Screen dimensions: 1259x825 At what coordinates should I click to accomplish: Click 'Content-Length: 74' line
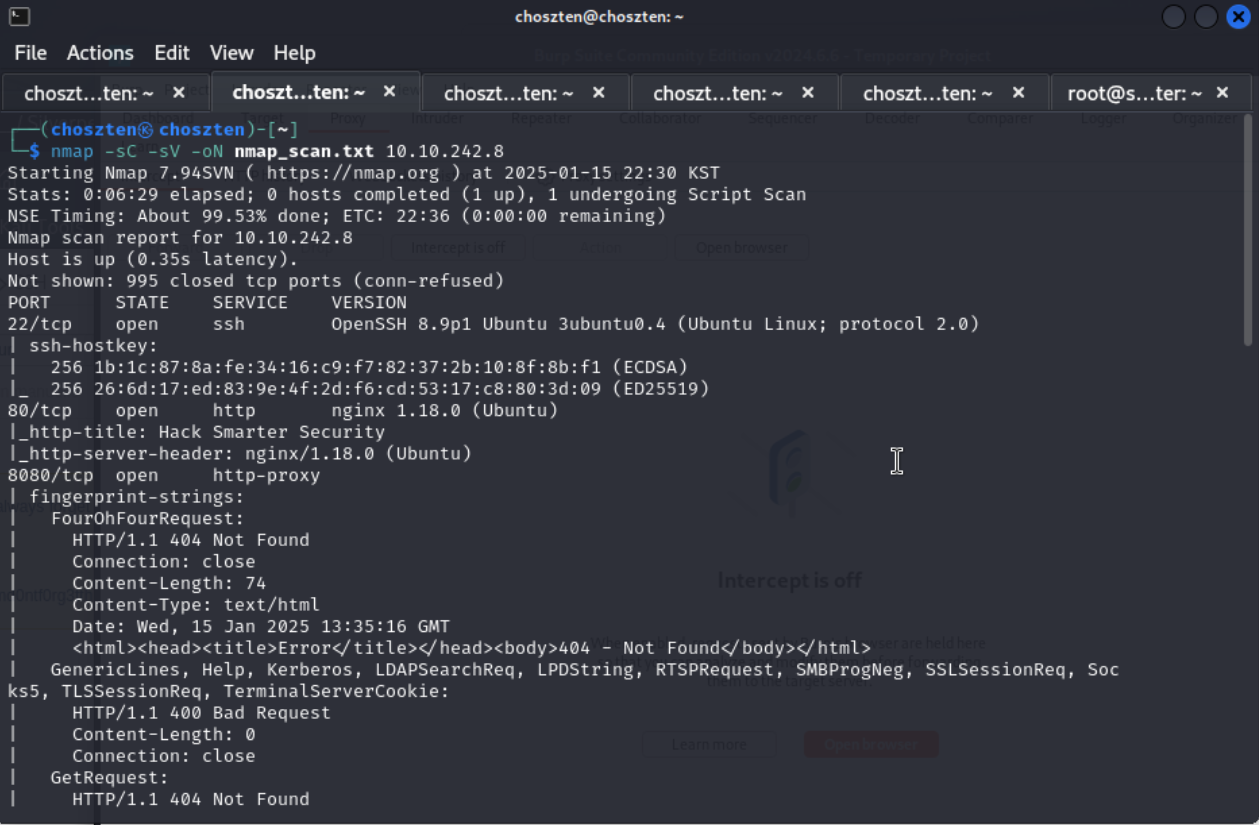click(x=169, y=583)
